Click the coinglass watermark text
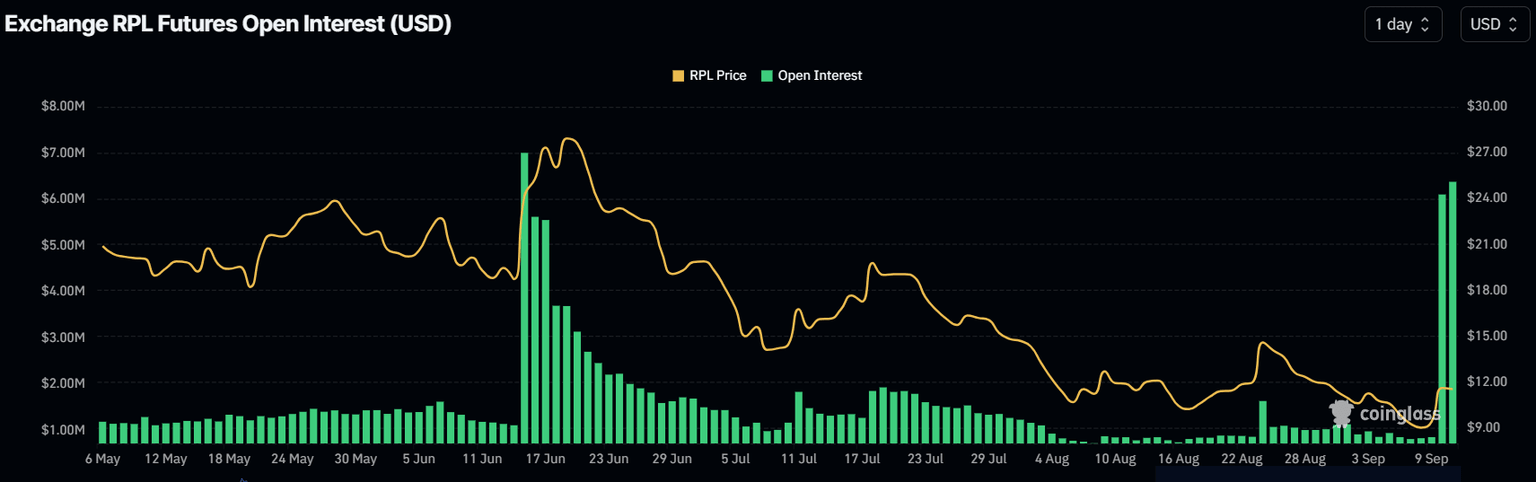The width and height of the screenshot is (1536, 482). [1400, 413]
